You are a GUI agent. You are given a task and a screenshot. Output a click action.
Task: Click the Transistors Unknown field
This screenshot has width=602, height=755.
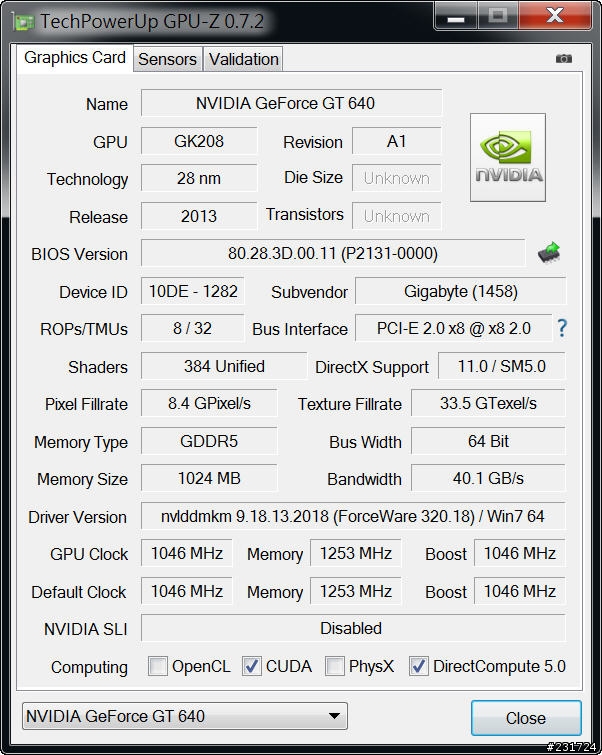point(396,216)
